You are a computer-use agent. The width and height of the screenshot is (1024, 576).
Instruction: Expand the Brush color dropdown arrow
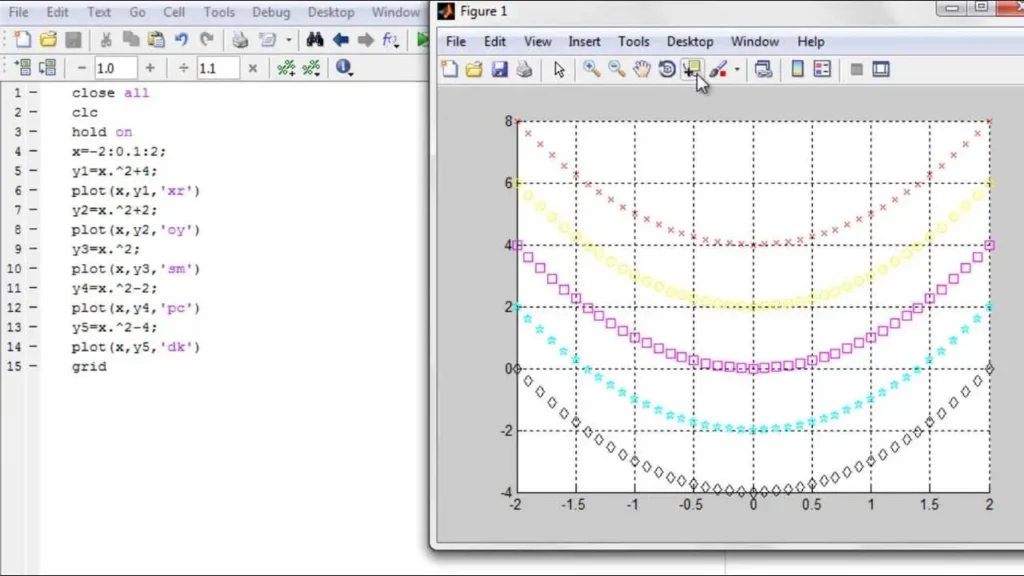737,70
